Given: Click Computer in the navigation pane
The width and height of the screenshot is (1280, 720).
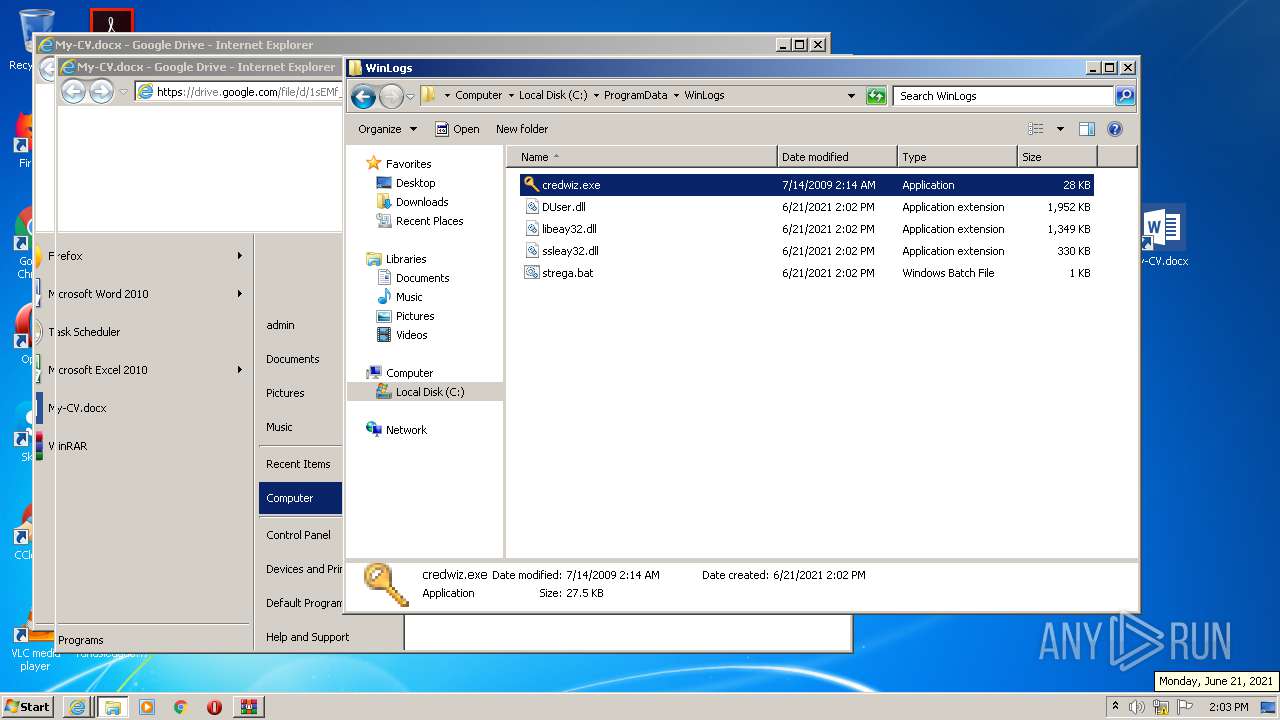Looking at the screenshot, I should [x=409, y=373].
